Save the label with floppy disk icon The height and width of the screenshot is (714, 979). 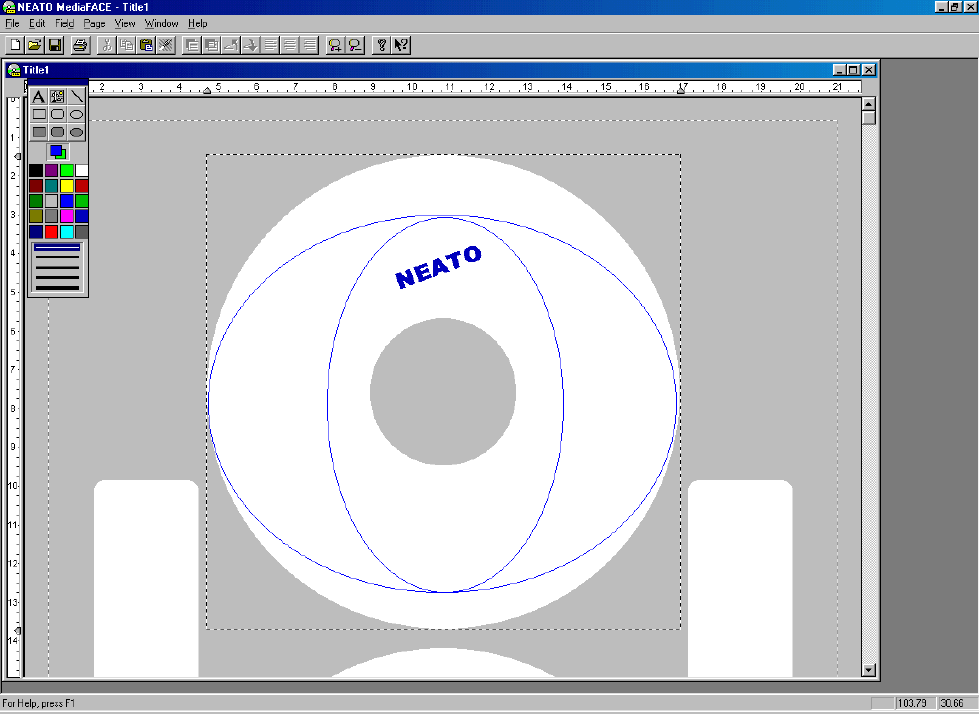pyautogui.click(x=55, y=45)
